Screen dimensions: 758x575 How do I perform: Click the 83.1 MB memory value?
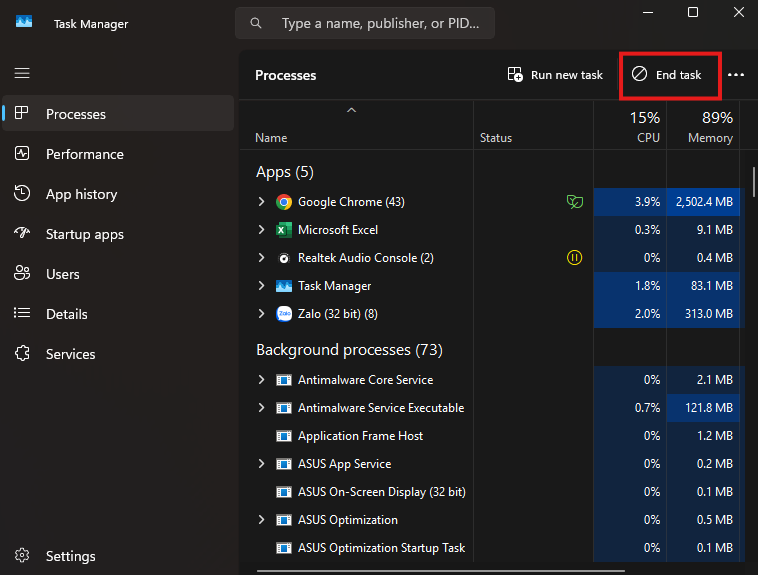pos(712,286)
